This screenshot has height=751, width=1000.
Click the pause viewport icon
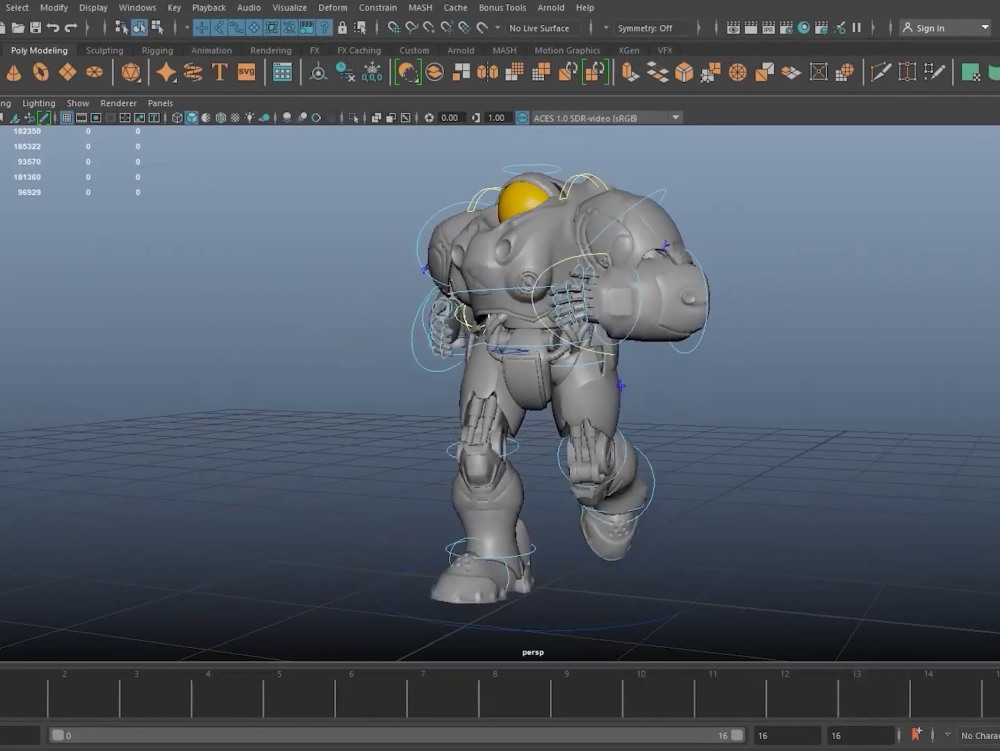click(x=857, y=28)
